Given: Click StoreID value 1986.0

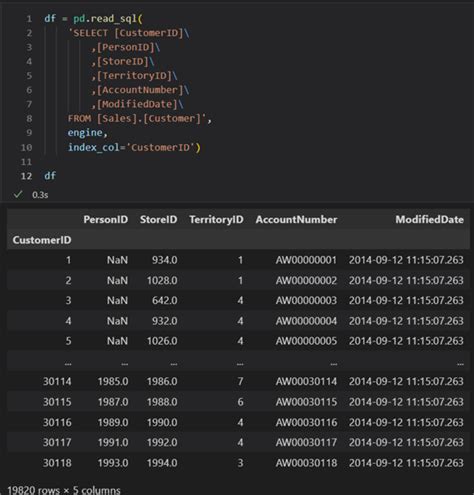Looking at the screenshot, I should (x=162, y=381).
